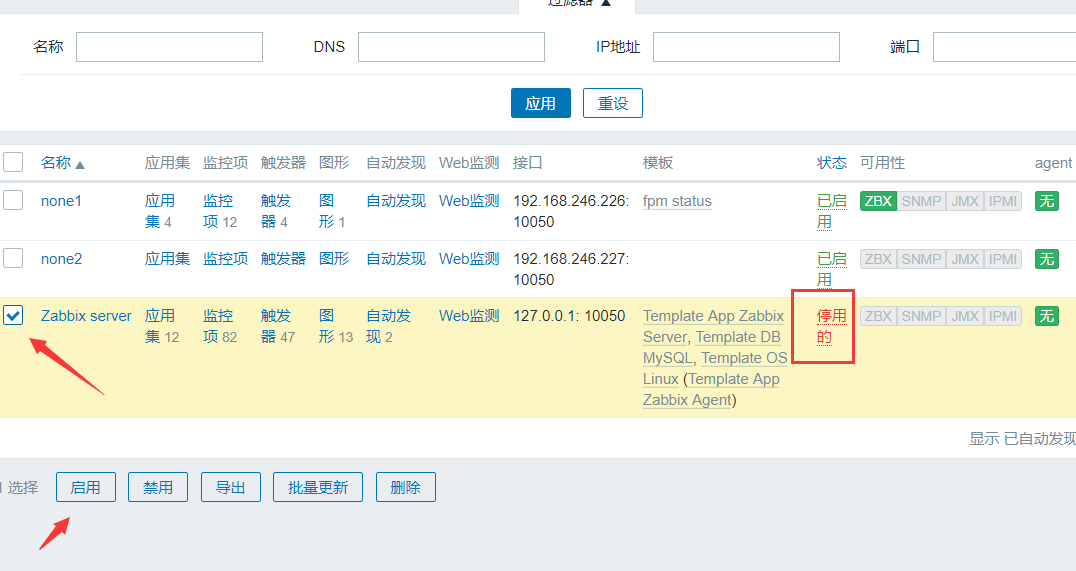Click JMX availability icon for none2
The width and height of the screenshot is (1076, 571).
pyautogui.click(x=965, y=259)
